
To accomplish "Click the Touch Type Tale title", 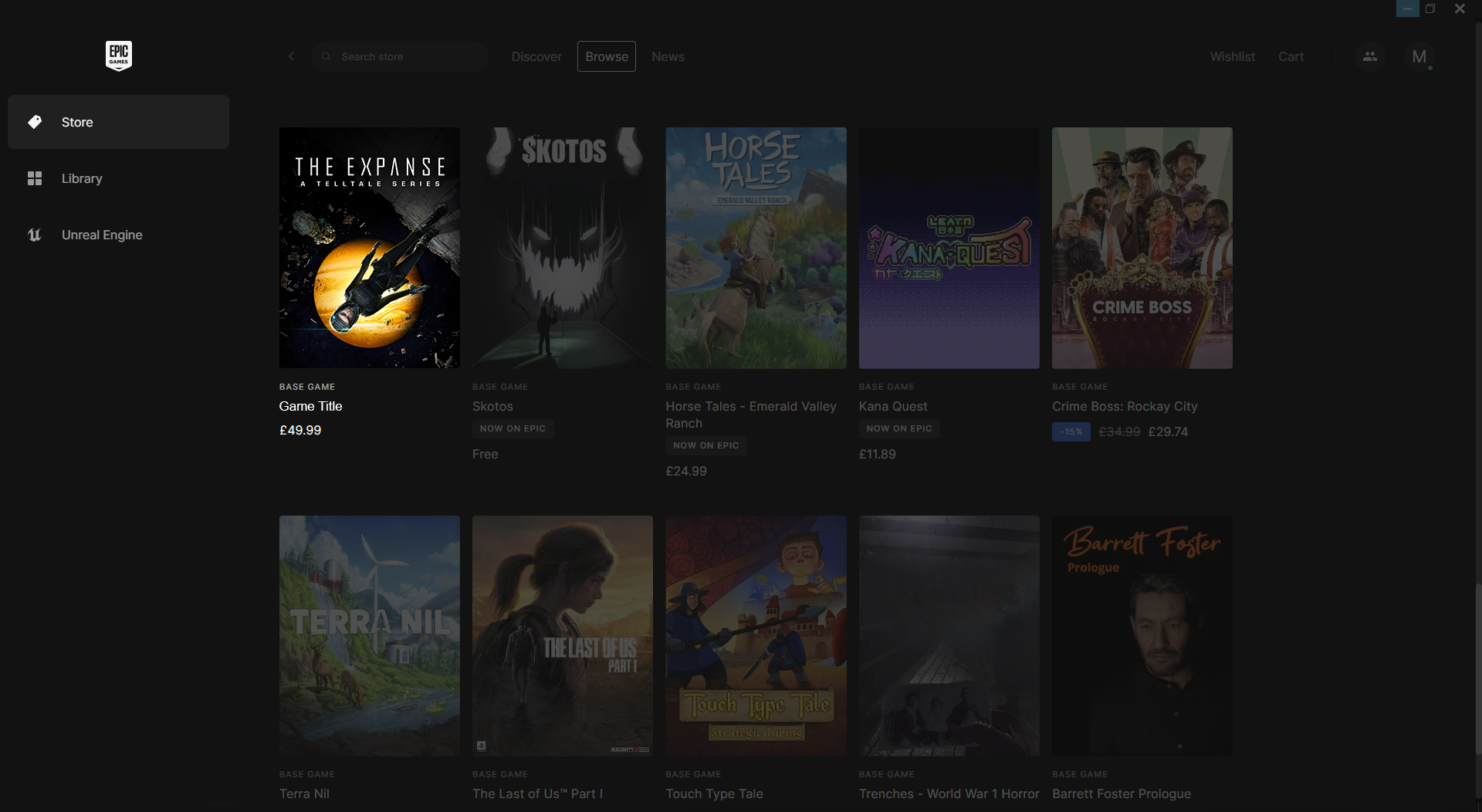I will point(714,793).
